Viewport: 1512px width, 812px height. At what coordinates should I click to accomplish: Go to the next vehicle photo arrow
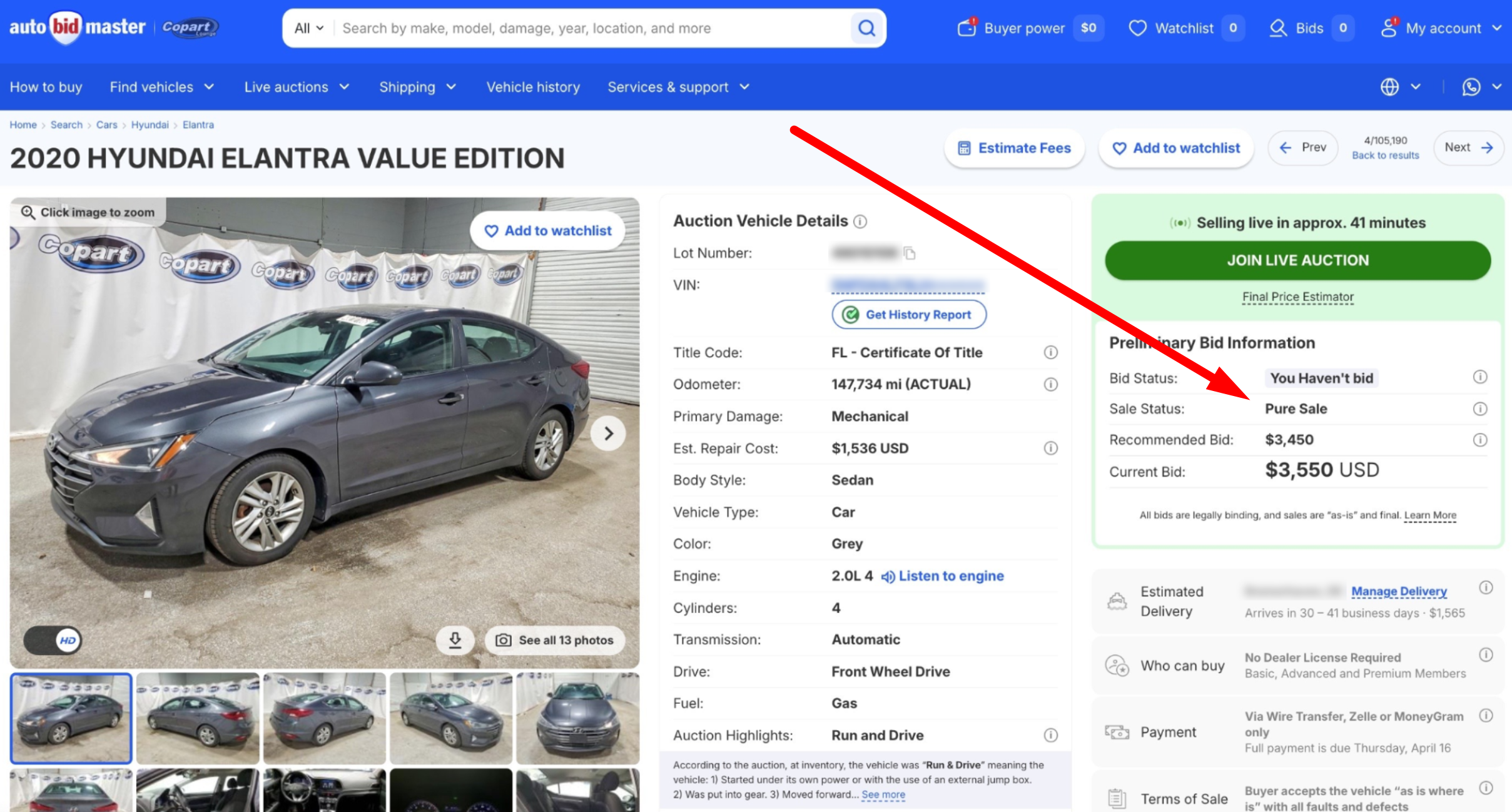coord(608,433)
